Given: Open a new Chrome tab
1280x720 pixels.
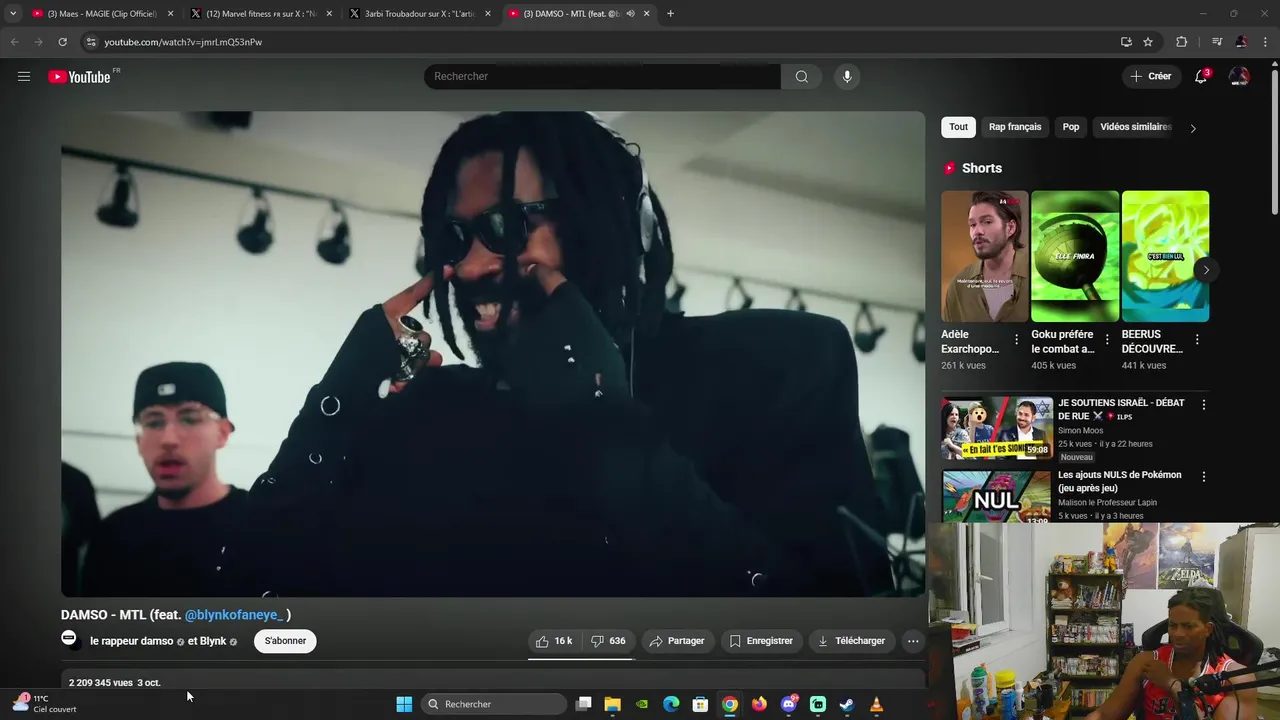Looking at the screenshot, I should click(670, 14).
